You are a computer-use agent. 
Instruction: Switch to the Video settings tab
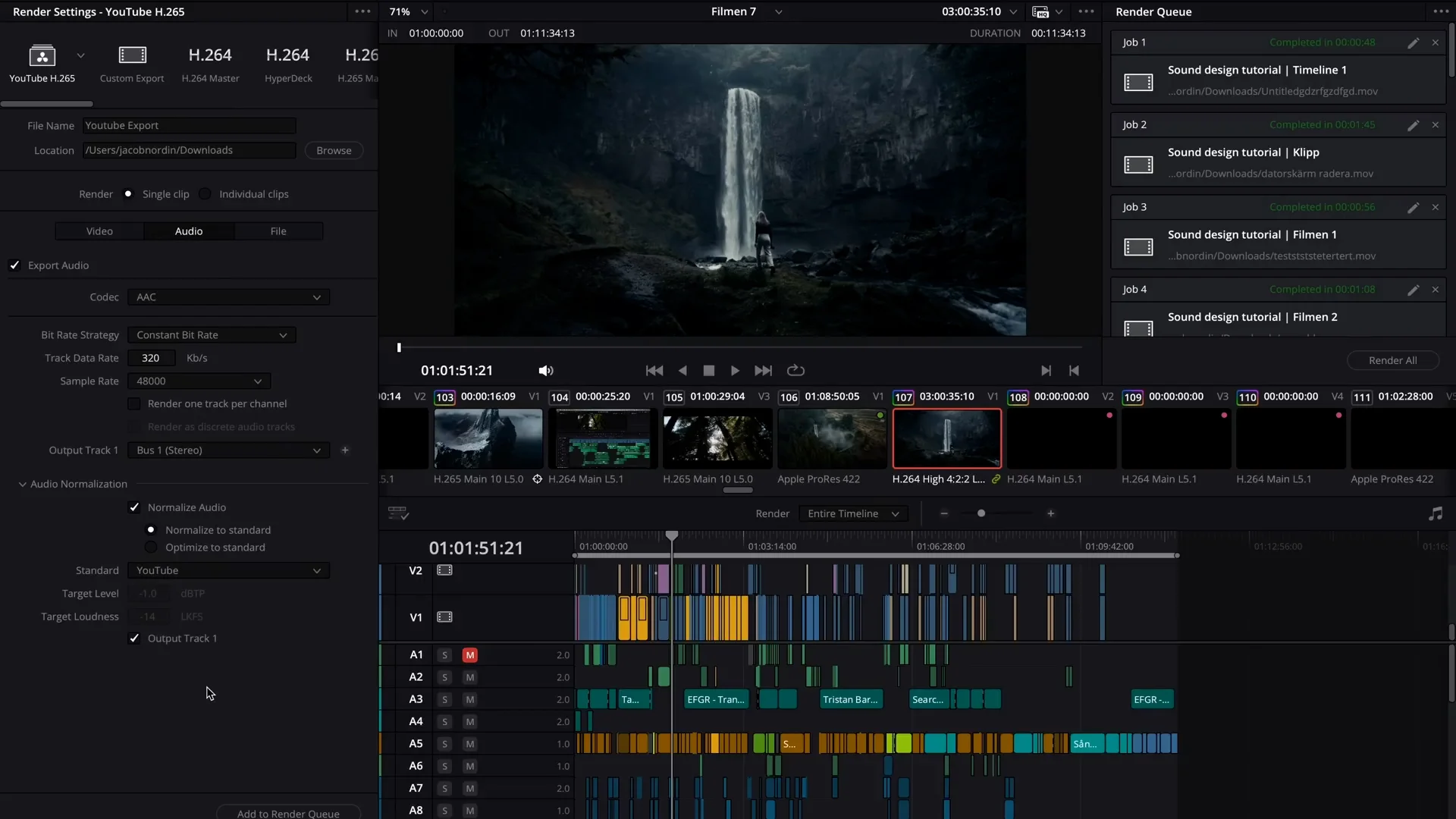99,231
